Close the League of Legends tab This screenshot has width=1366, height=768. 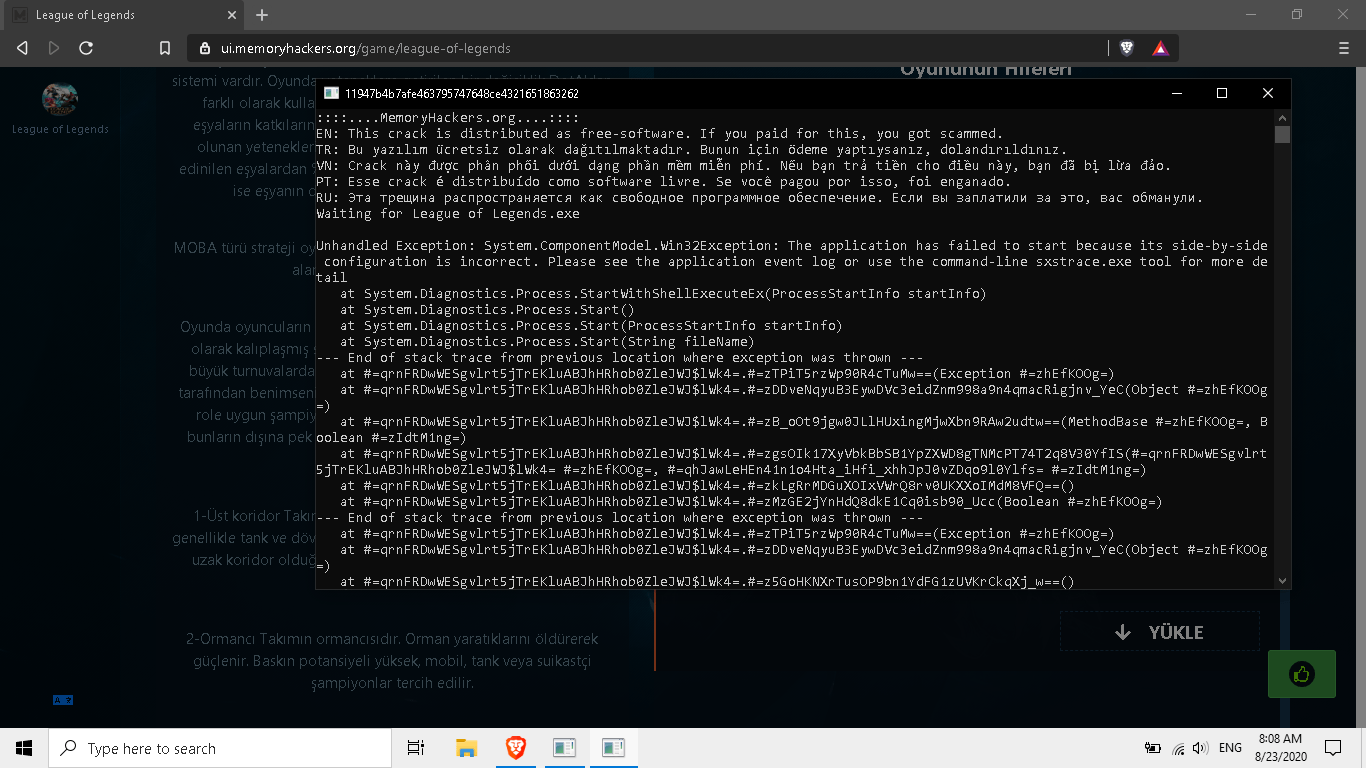pyautogui.click(x=231, y=15)
